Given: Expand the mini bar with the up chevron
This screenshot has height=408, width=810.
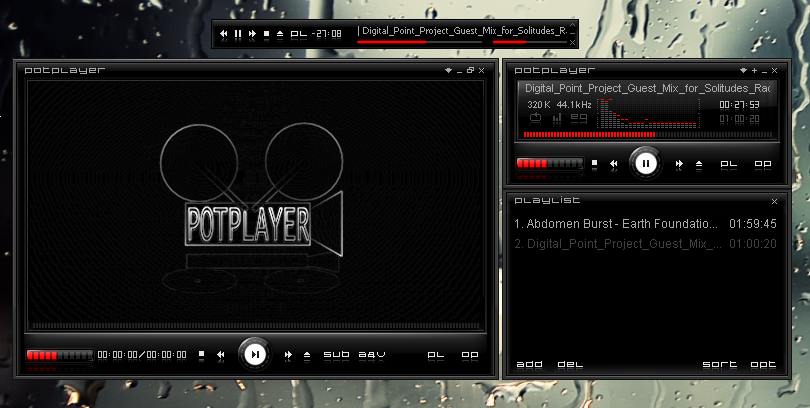Looking at the screenshot, I should [572, 24].
